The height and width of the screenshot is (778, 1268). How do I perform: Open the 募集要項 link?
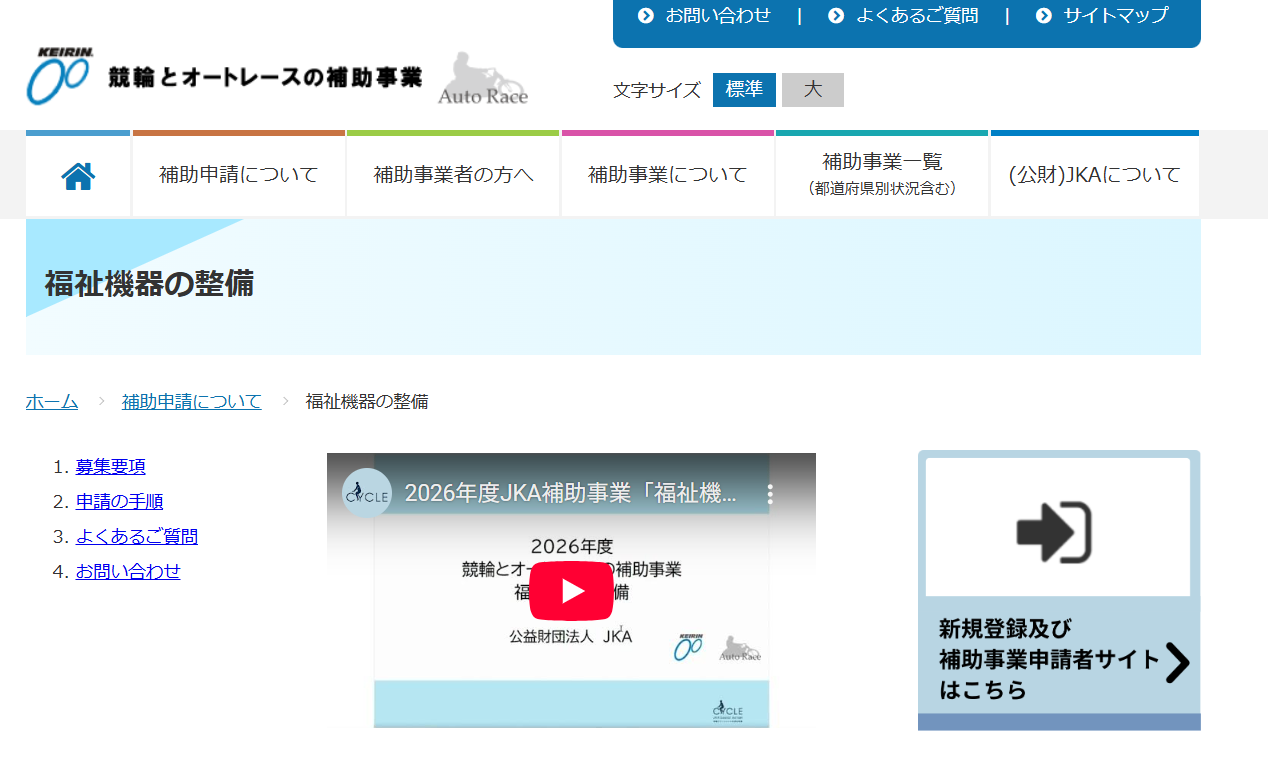(x=110, y=466)
